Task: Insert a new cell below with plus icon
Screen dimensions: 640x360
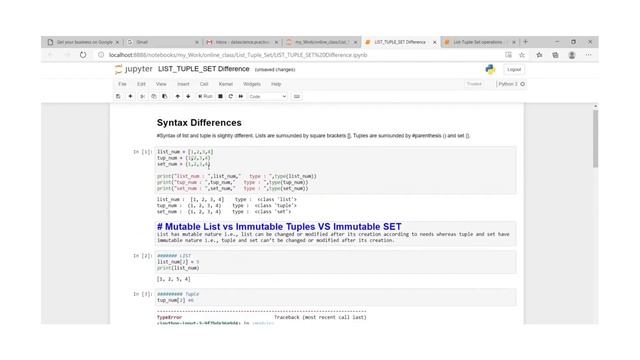Action: [130, 96]
